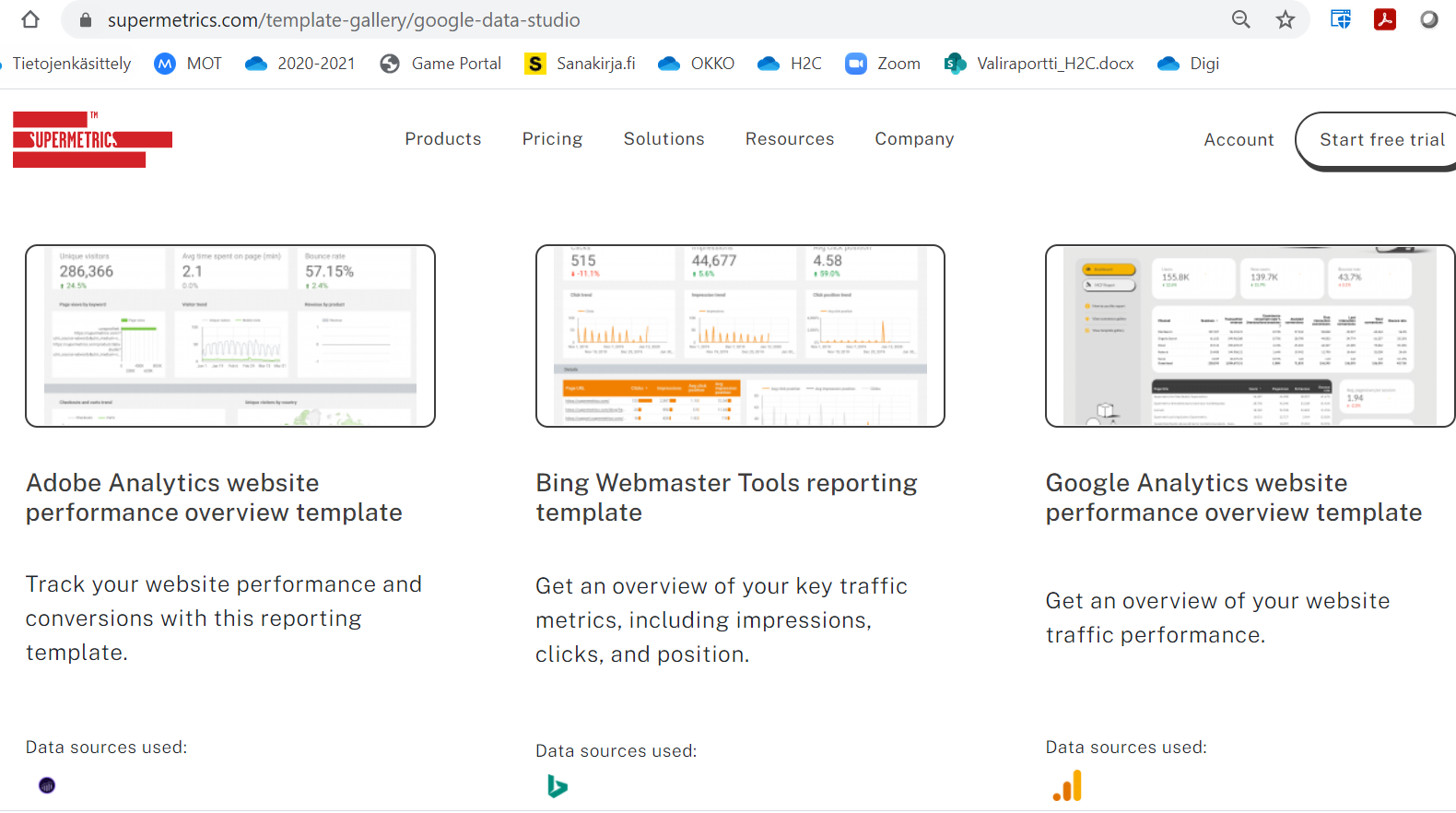Bookmark this page with the star icon

[1286, 19]
